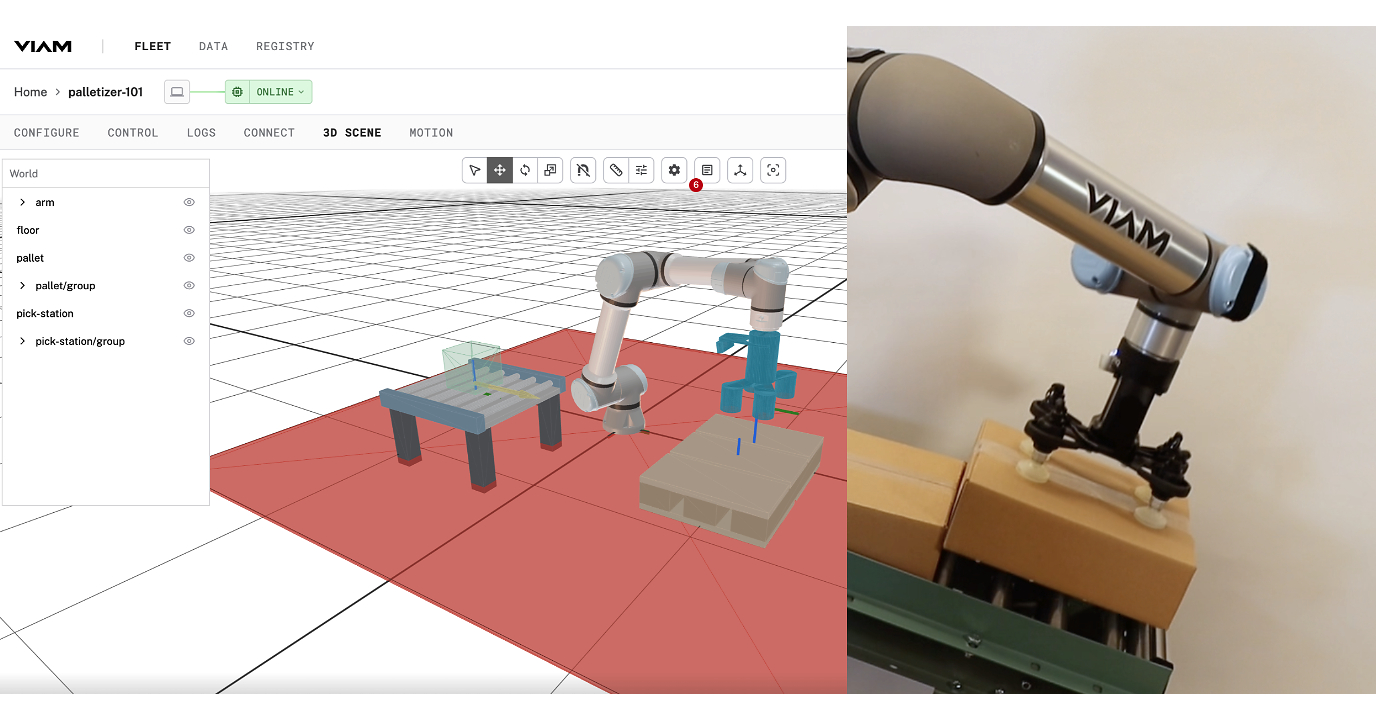
Task: Hide pick-station/group with eye icon
Action: pyautogui.click(x=189, y=341)
